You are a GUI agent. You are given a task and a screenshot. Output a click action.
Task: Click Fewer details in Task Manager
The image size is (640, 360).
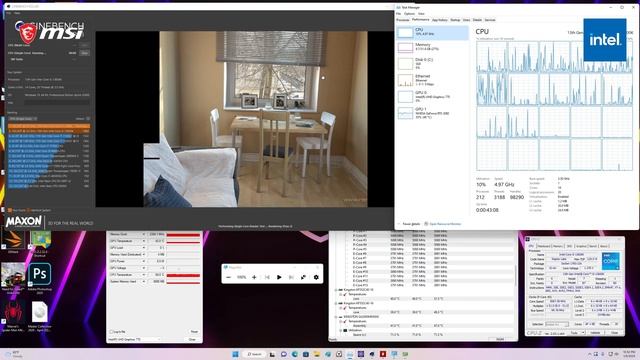click(x=409, y=224)
